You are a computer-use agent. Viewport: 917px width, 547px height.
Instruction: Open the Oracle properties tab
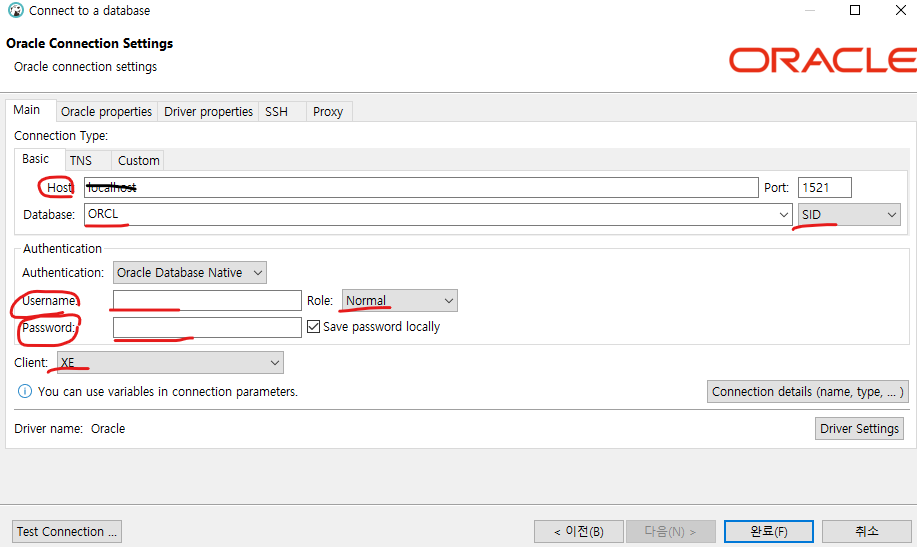click(106, 112)
